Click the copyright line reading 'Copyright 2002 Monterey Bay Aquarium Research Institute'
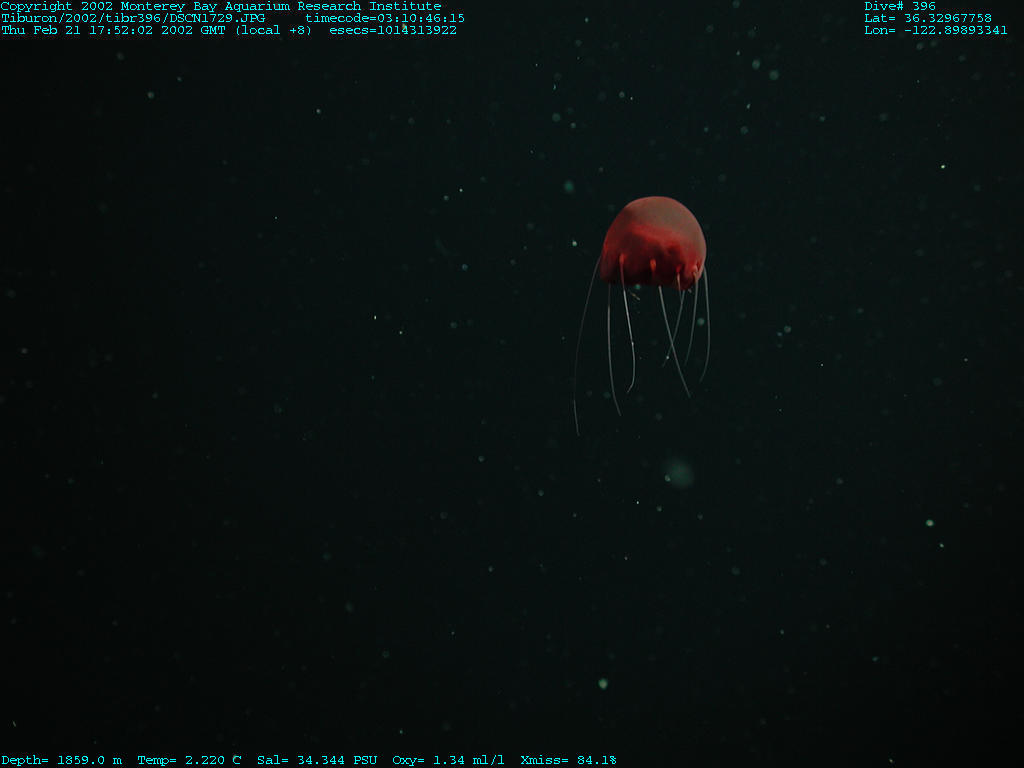Viewport: 1024px width, 768px height. click(x=221, y=7)
